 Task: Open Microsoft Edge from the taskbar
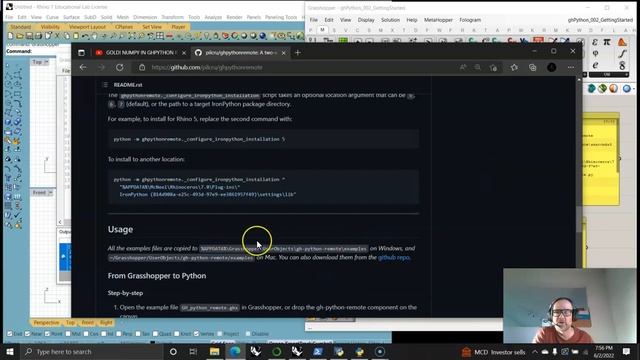pyautogui.click(x=236, y=351)
